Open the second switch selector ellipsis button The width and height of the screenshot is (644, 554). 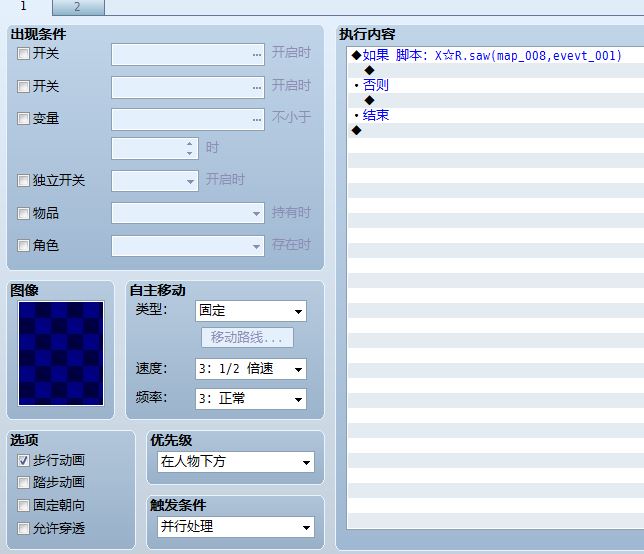[x=257, y=87]
